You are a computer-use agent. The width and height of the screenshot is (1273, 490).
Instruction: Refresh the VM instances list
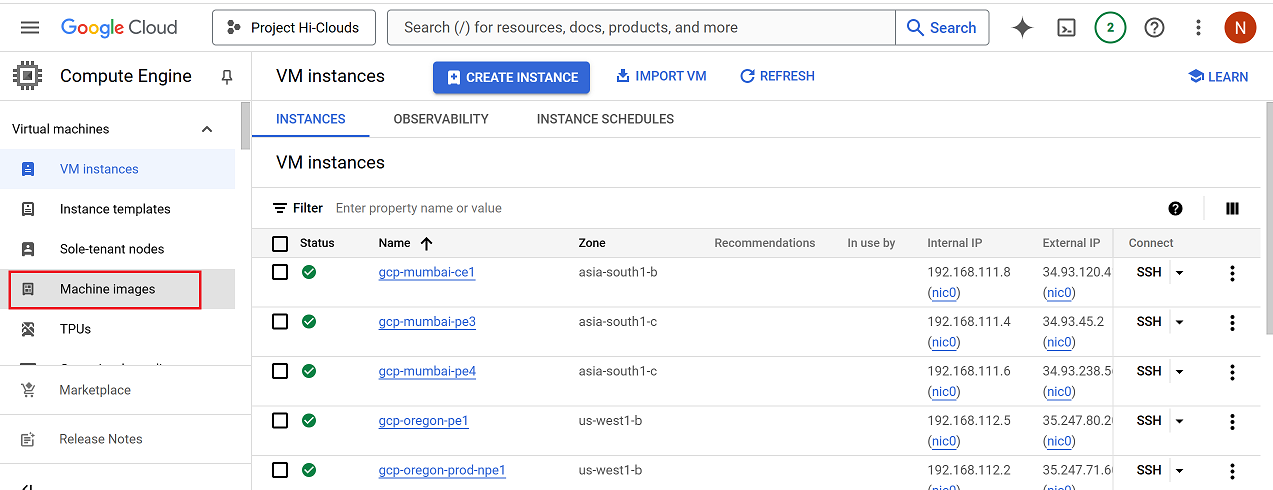(x=777, y=76)
